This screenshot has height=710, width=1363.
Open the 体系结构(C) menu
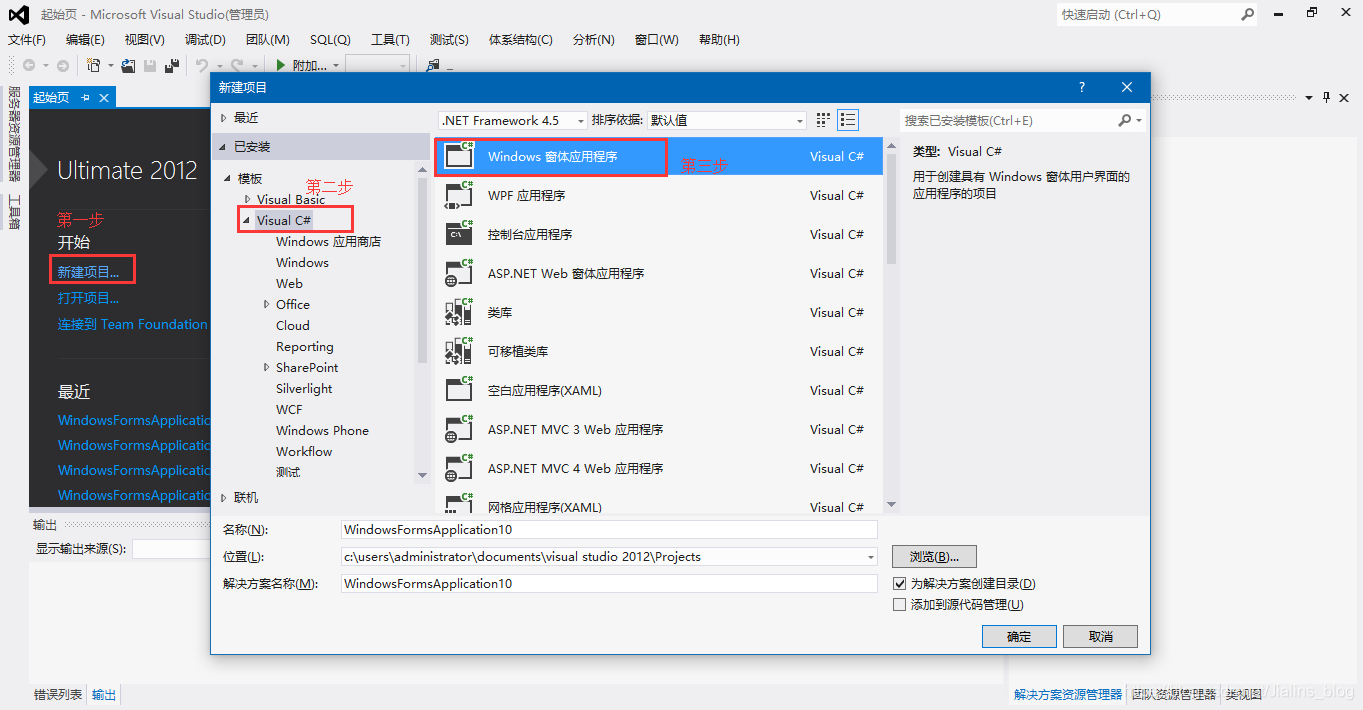520,40
